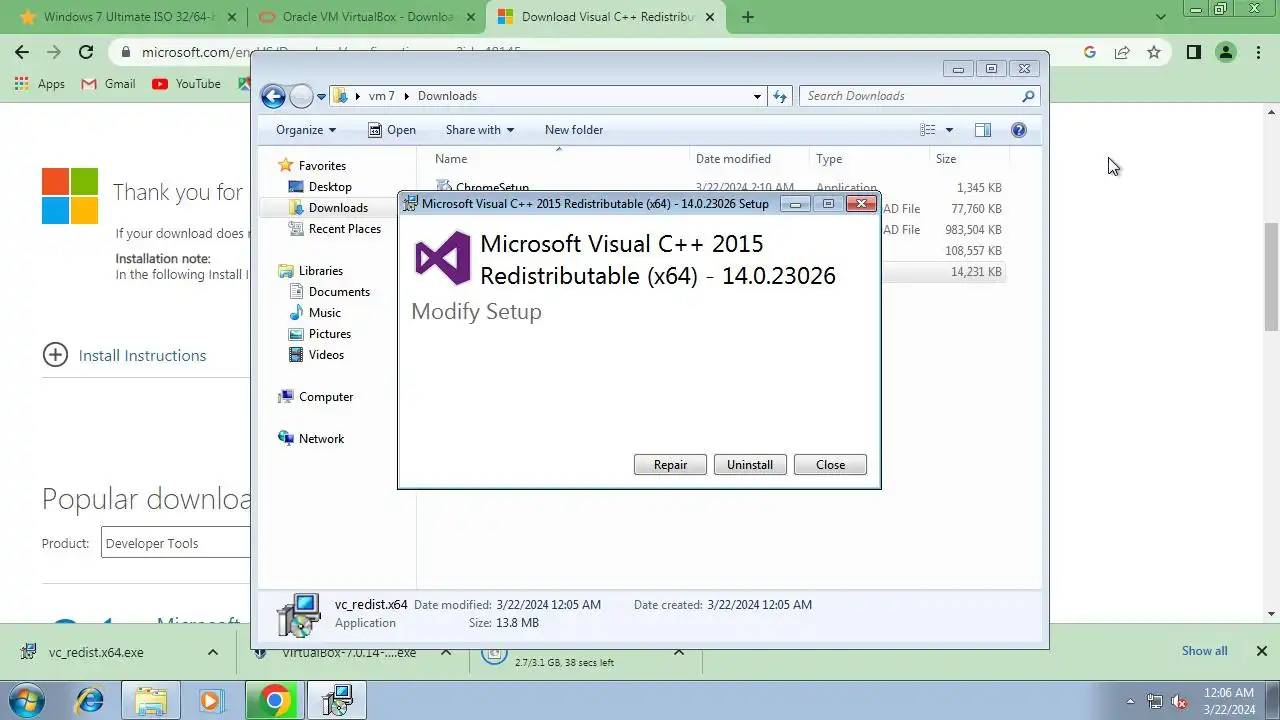
Task: Open the address bar history dropdown
Action: 757,97
